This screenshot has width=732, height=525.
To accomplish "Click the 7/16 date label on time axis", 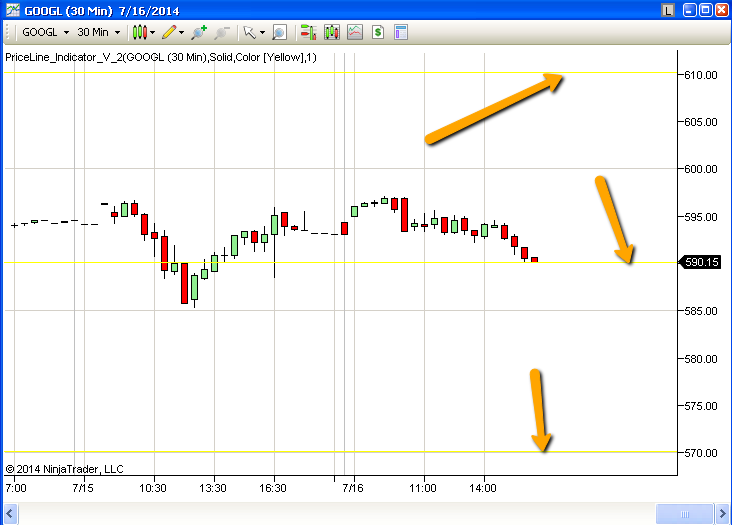I will [352, 488].
